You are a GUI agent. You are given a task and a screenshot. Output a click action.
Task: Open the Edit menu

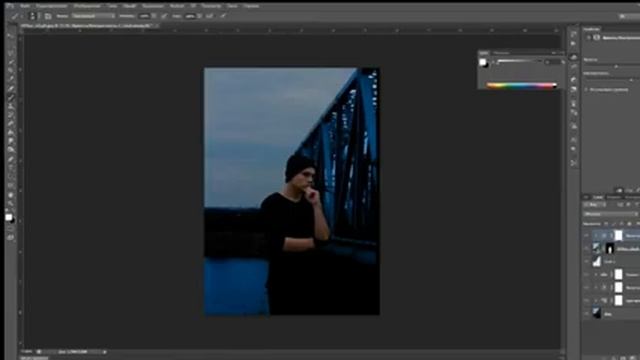(51, 6)
